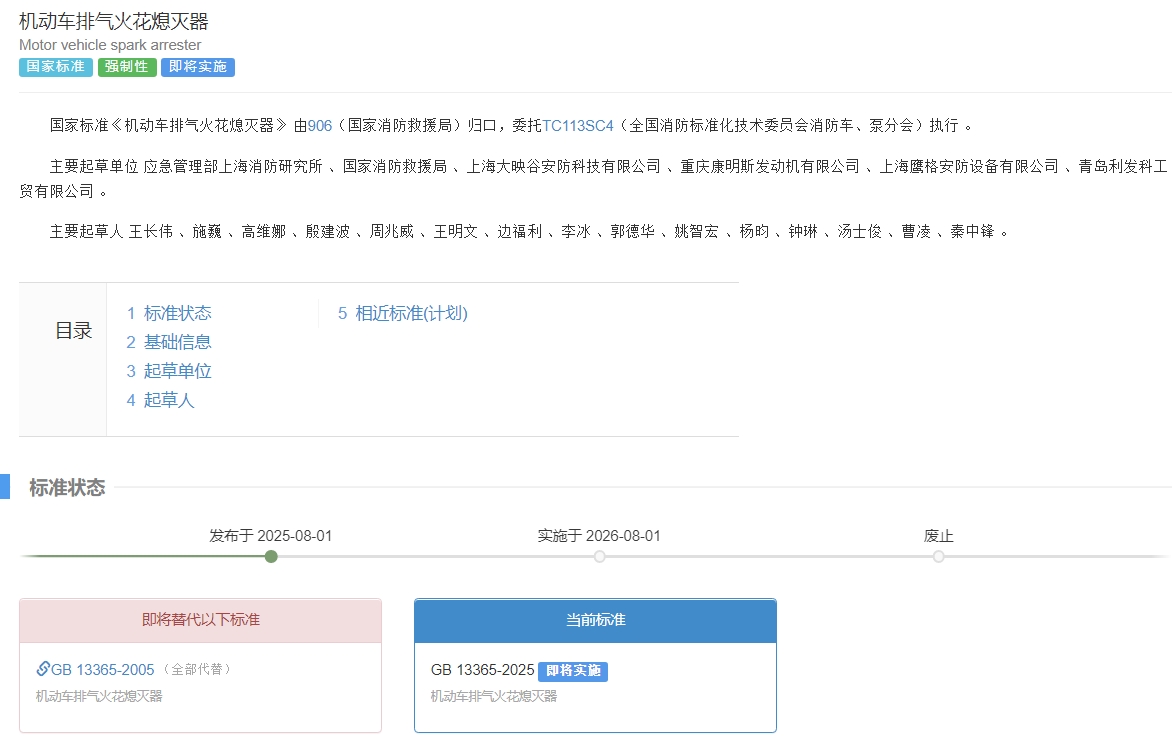The height and width of the screenshot is (740, 1176).
Task: Click drafting unit 上海鹰格安防设备有限公司
Action: coord(968,166)
